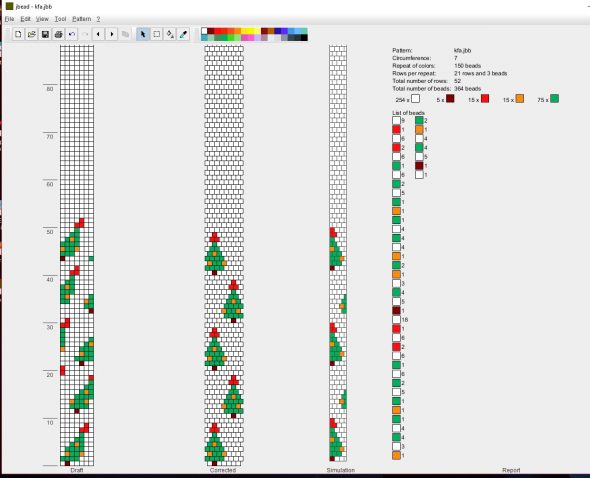Click the greyed-out Redo icon
The width and height of the screenshot is (590, 478).
[x=85, y=34]
